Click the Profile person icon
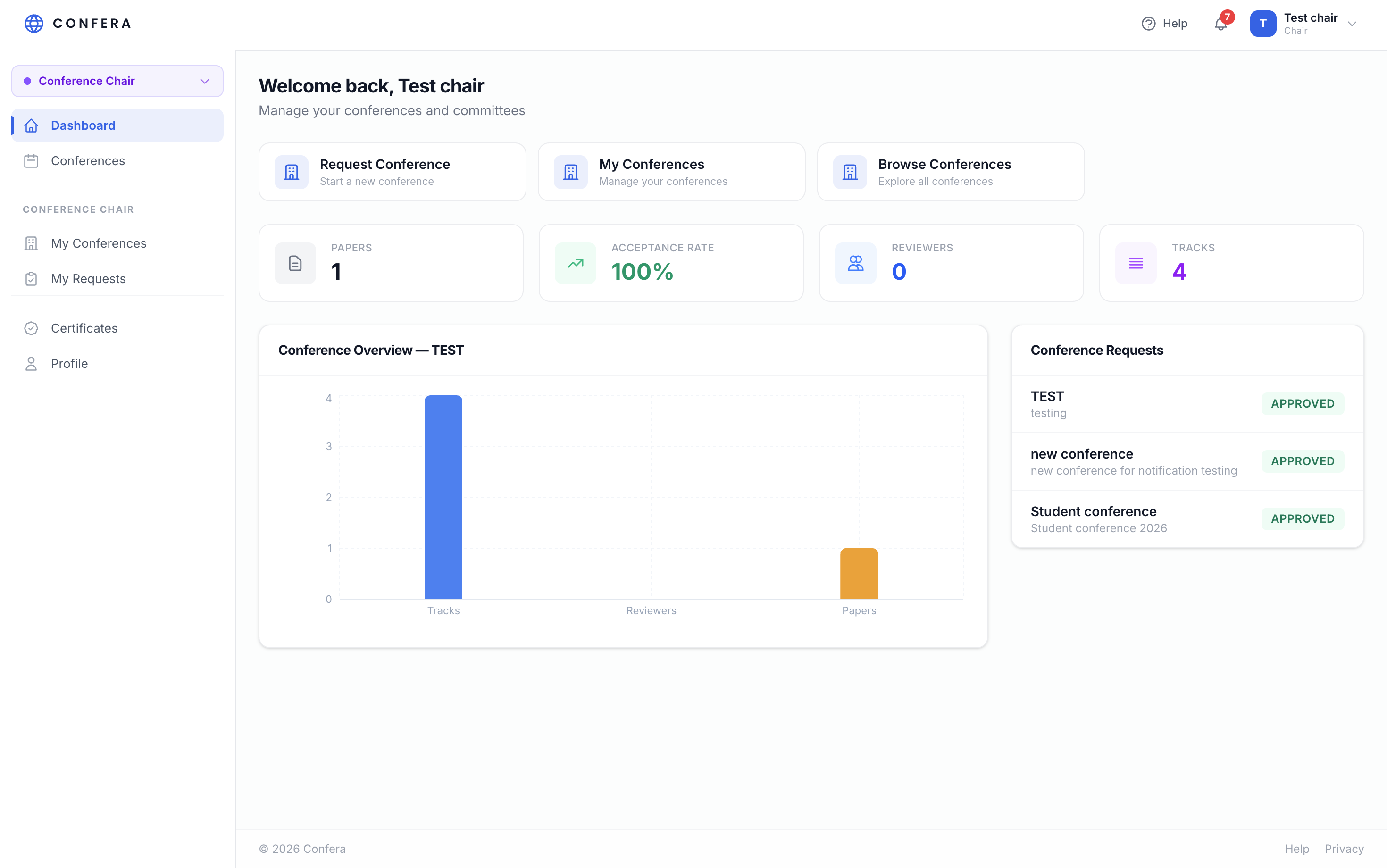Image resolution: width=1387 pixels, height=868 pixels. [32, 363]
